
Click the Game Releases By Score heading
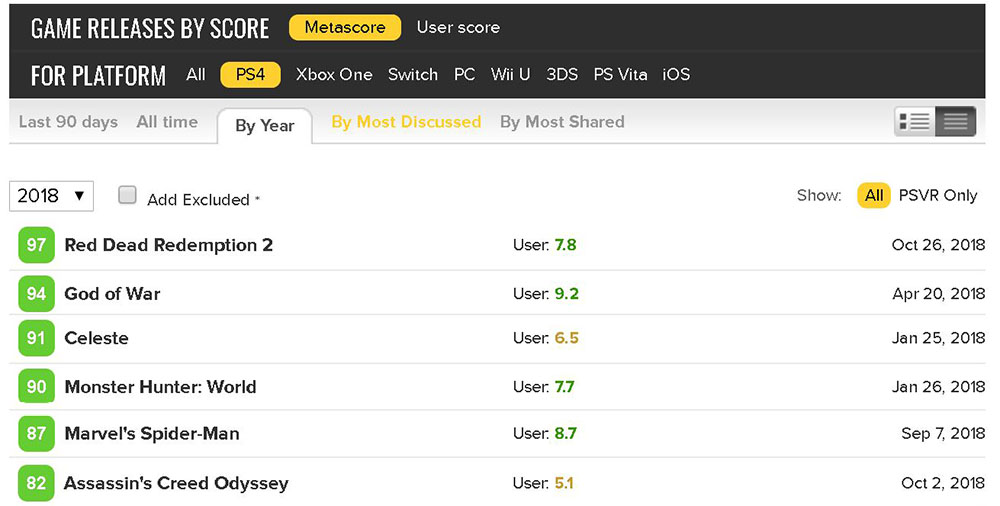point(150,29)
